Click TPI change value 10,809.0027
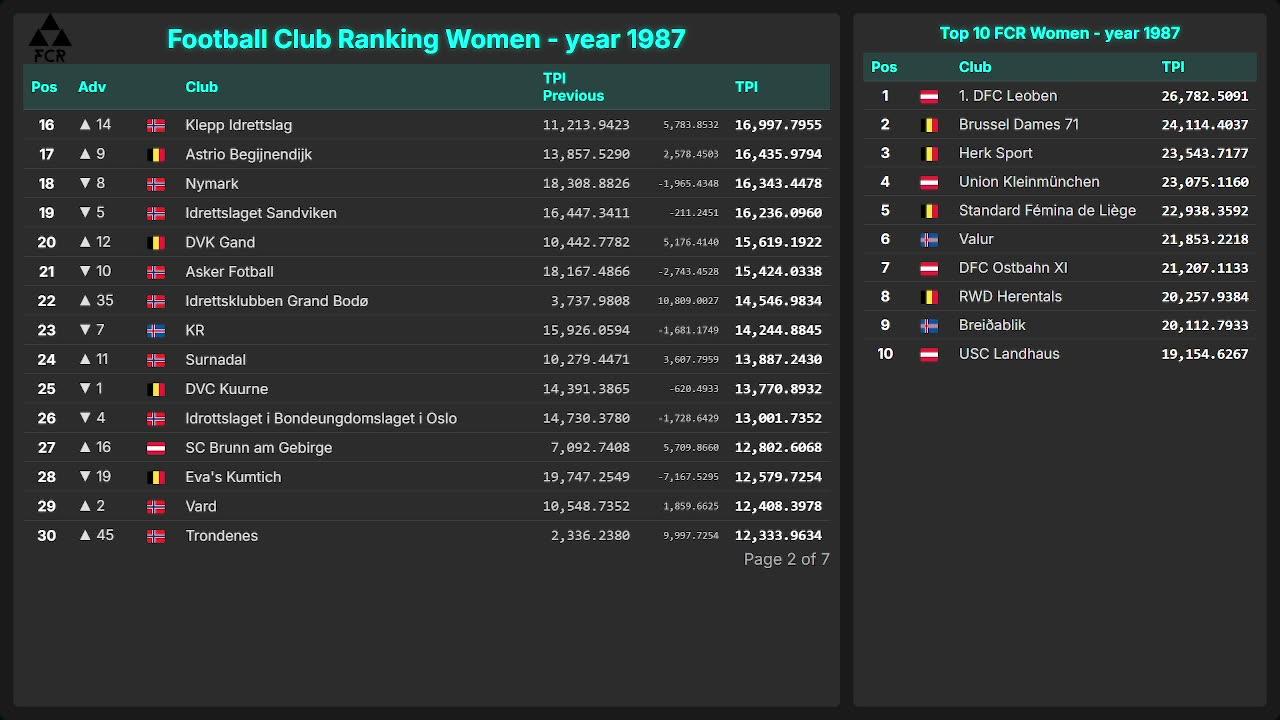The width and height of the screenshot is (1280, 720). click(688, 301)
